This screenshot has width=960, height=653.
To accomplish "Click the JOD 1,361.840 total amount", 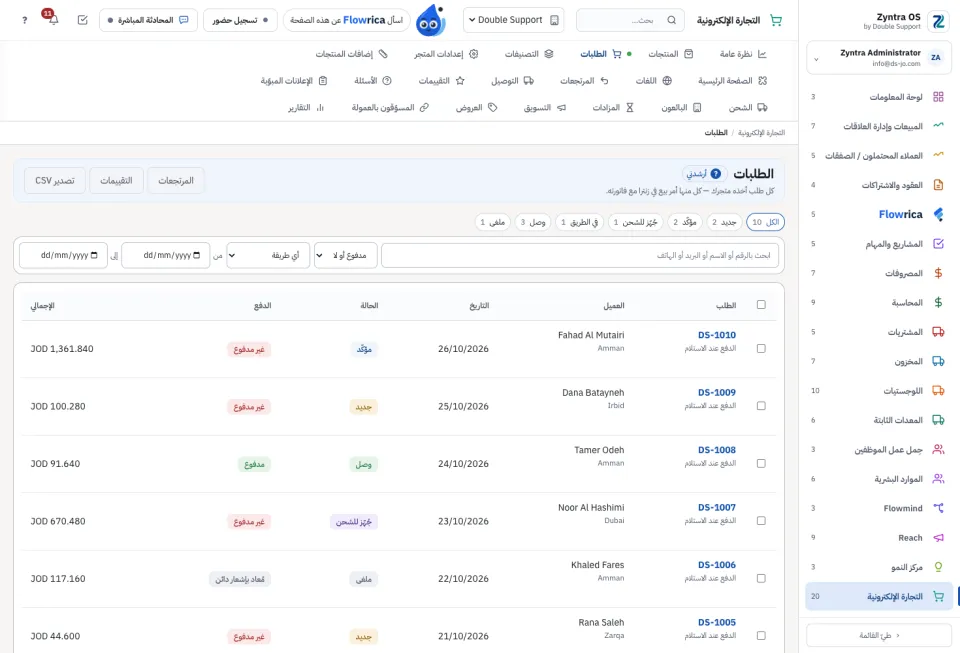I will pos(62,349).
